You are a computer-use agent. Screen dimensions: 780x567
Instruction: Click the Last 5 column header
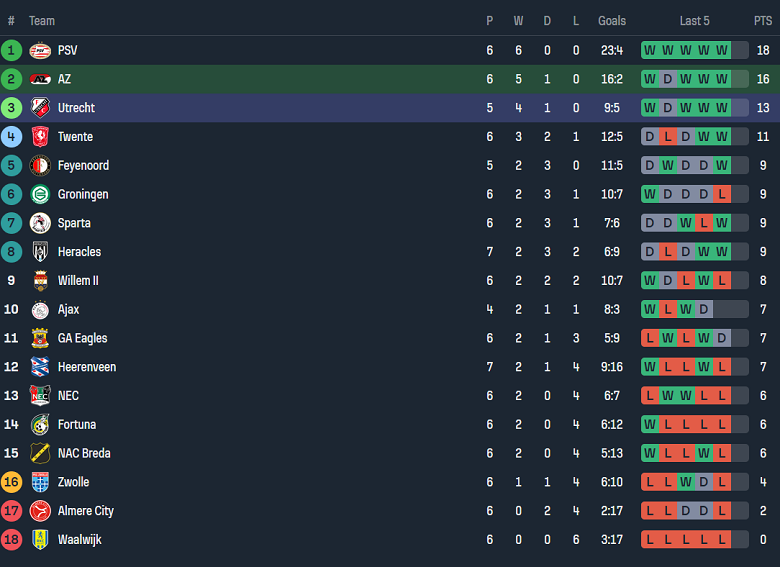[x=694, y=21]
